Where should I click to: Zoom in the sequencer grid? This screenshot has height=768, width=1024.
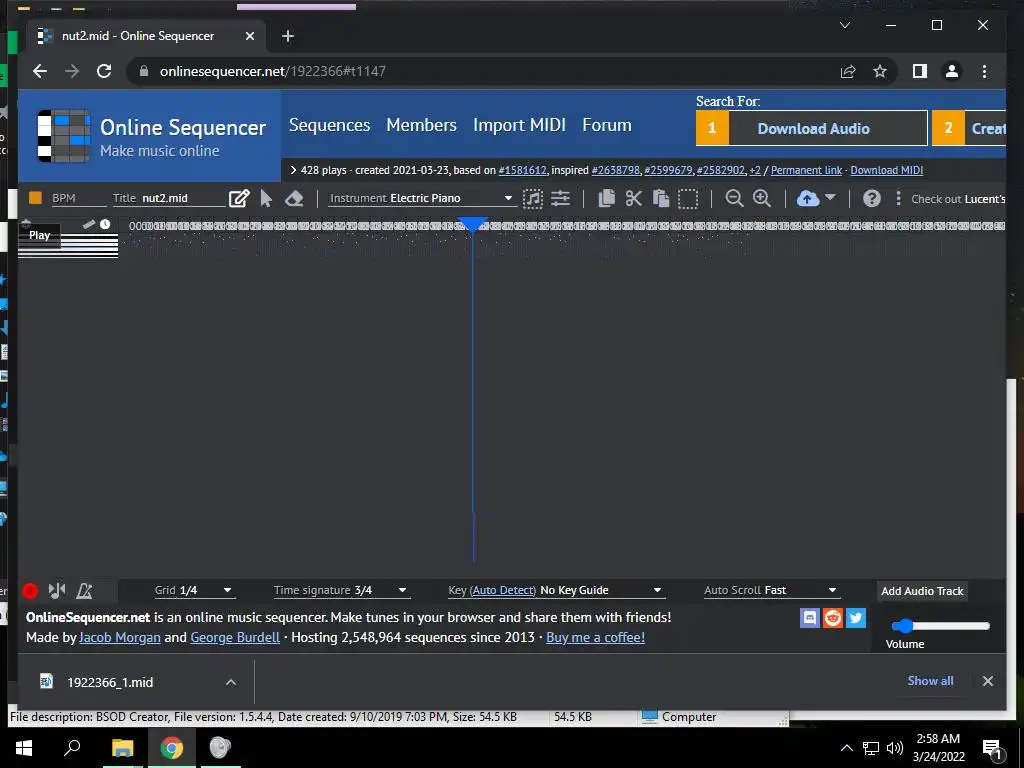[x=761, y=198]
